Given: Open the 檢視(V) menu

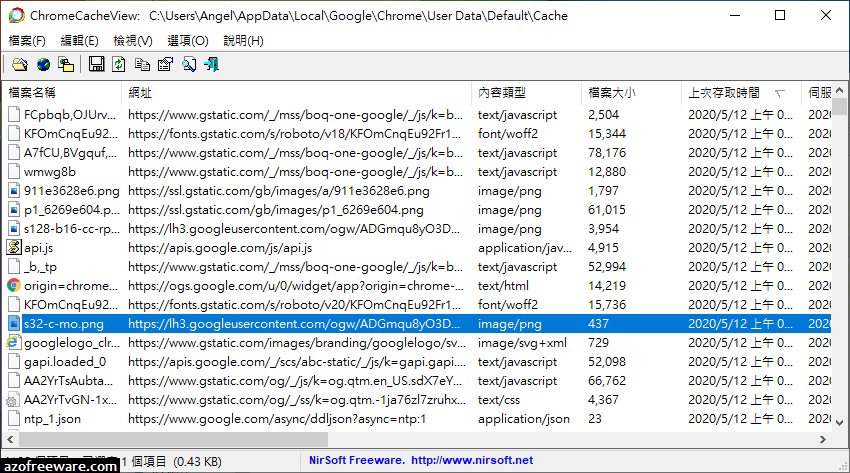Looking at the screenshot, I should coord(133,41).
